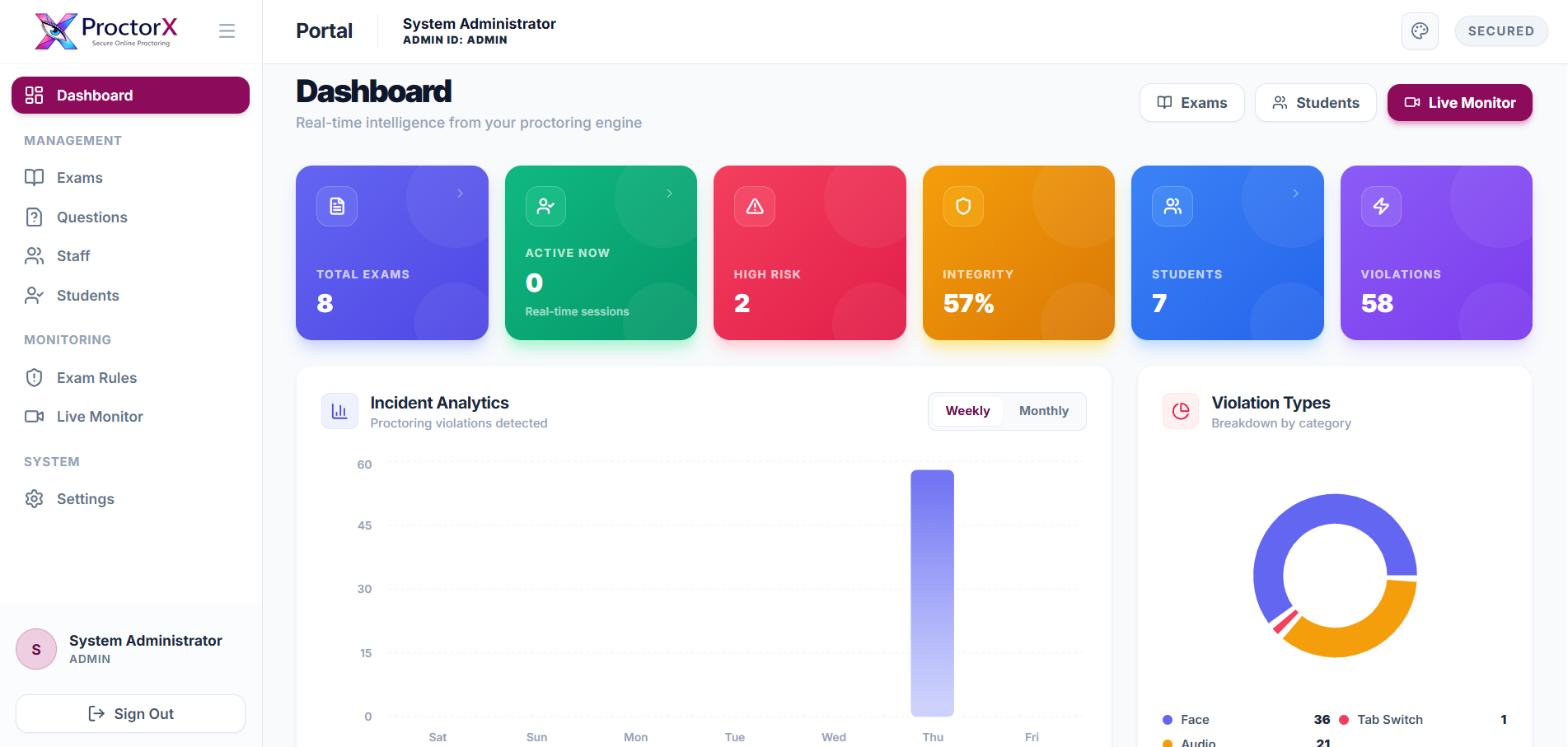1568x747 pixels.
Task: Expand the Total Exams card chevron
Action: pyautogui.click(x=460, y=194)
